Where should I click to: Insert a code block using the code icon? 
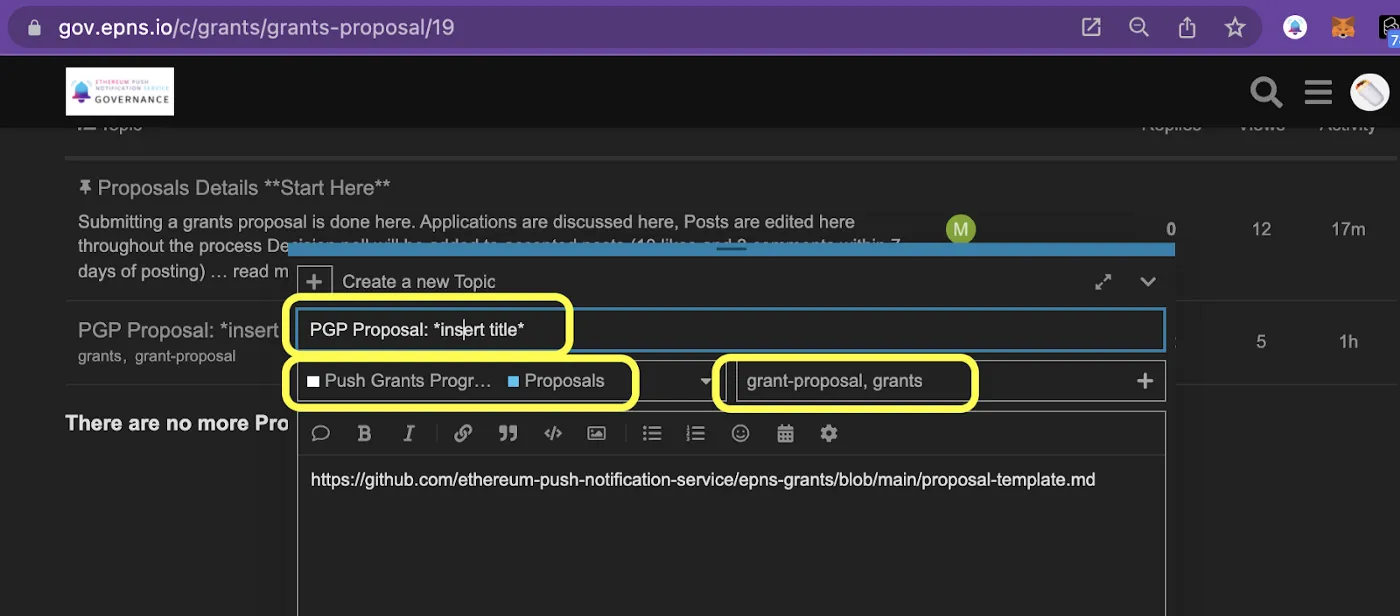[x=552, y=433]
